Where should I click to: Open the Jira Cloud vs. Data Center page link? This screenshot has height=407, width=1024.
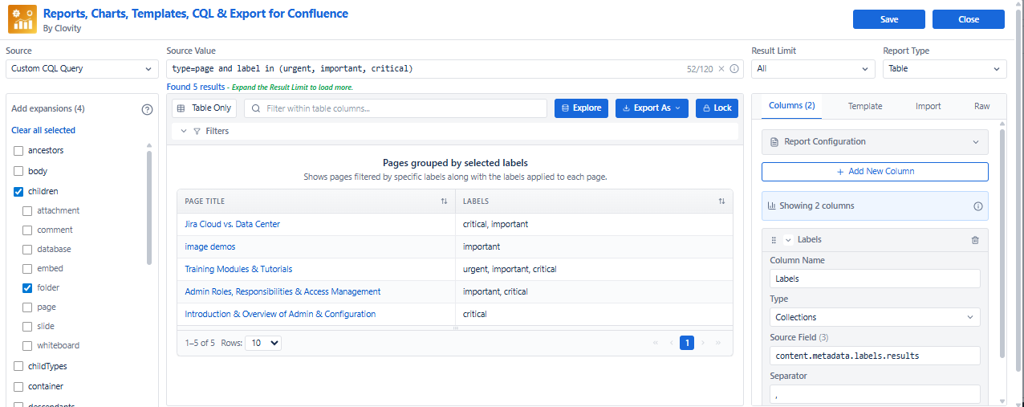point(232,224)
